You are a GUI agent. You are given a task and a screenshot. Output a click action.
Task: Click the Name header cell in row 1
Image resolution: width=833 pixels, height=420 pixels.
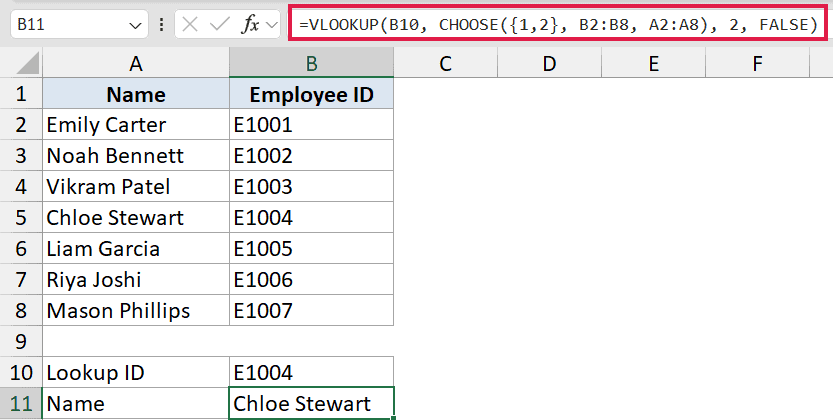[136, 94]
